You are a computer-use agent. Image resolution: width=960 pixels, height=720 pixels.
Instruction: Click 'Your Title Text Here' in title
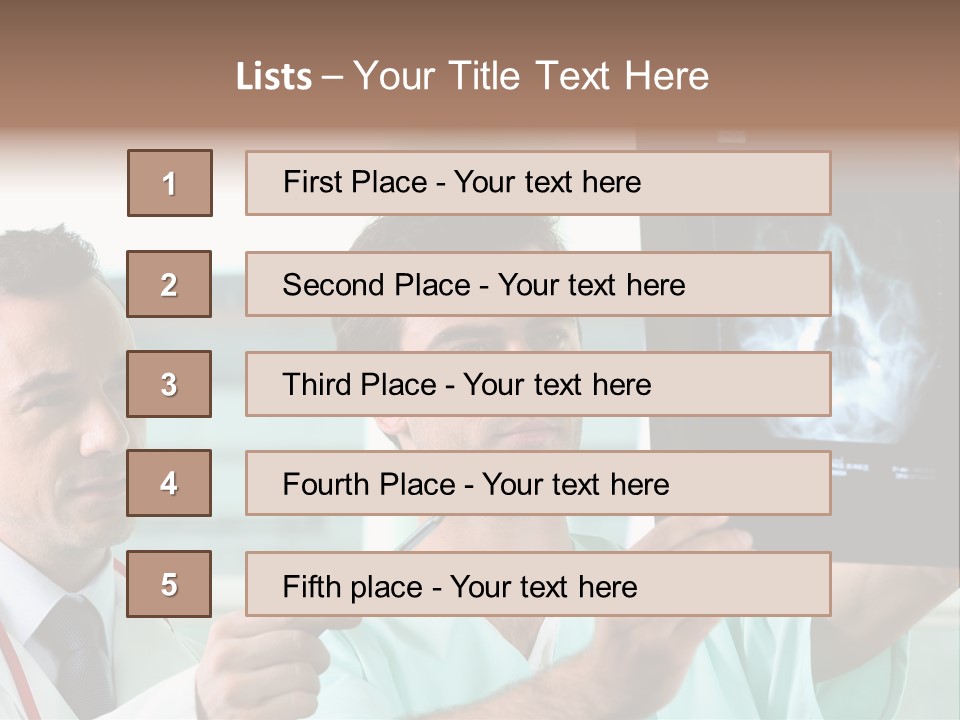(531, 77)
